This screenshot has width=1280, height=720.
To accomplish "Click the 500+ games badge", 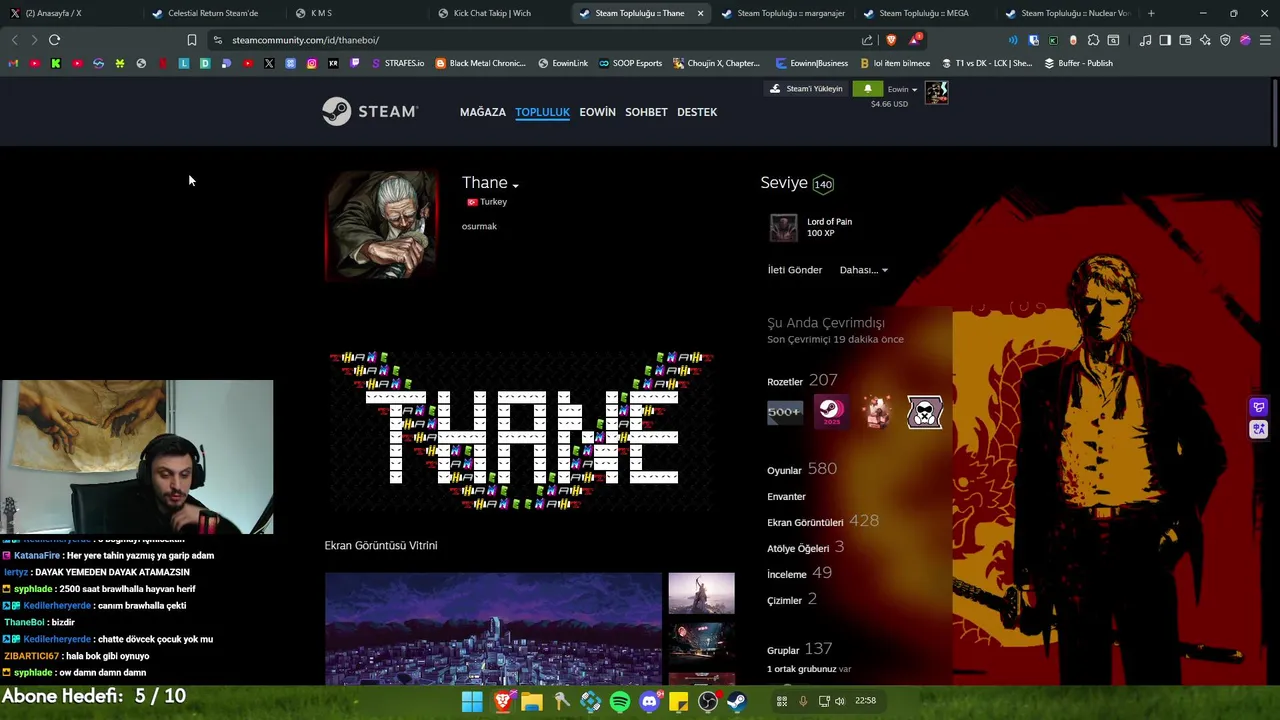I will pyautogui.click(x=785, y=412).
